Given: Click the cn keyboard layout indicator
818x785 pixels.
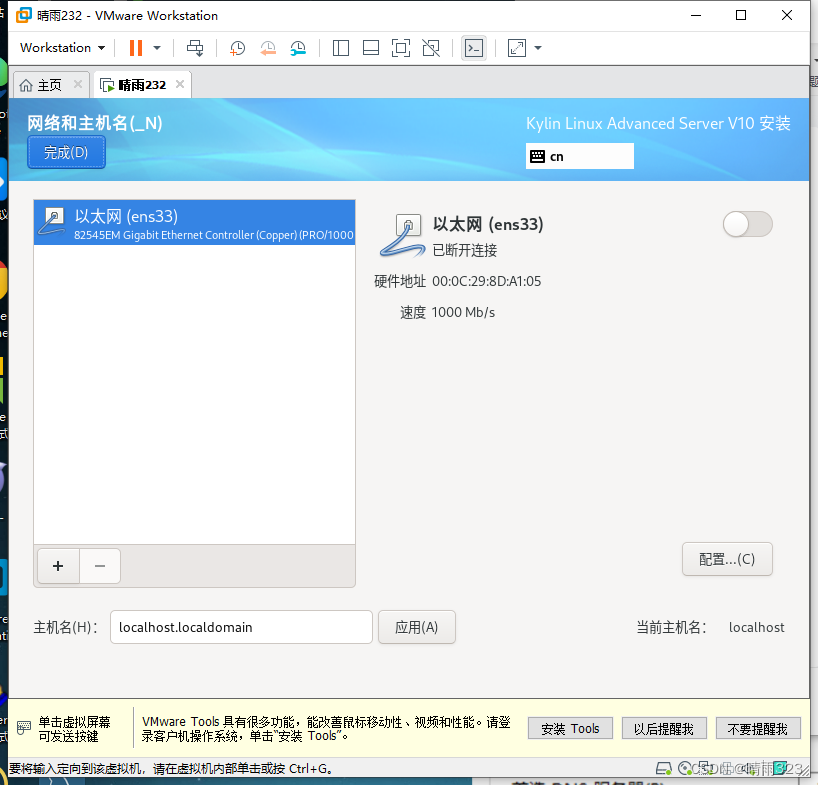Looking at the screenshot, I should [580, 156].
